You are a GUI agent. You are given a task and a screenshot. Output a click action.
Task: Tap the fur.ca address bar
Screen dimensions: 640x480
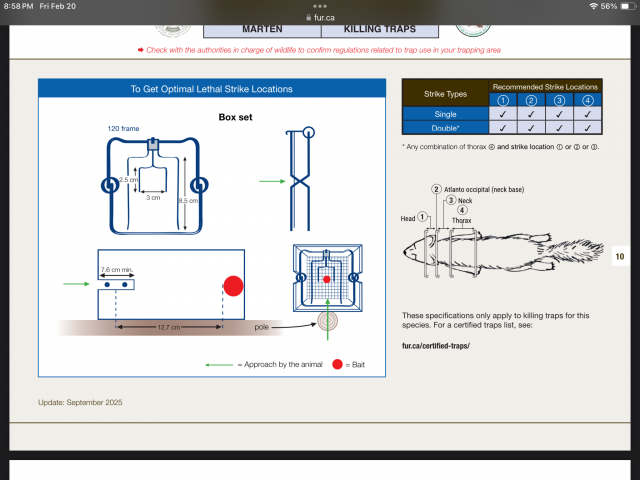pyautogui.click(x=320, y=17)
